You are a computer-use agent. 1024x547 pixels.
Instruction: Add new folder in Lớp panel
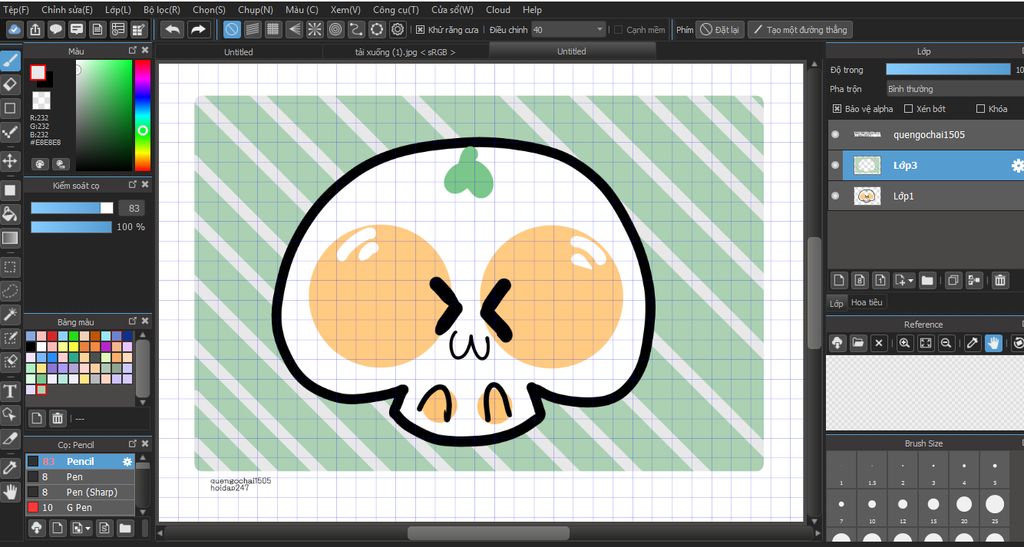(927, 281)
